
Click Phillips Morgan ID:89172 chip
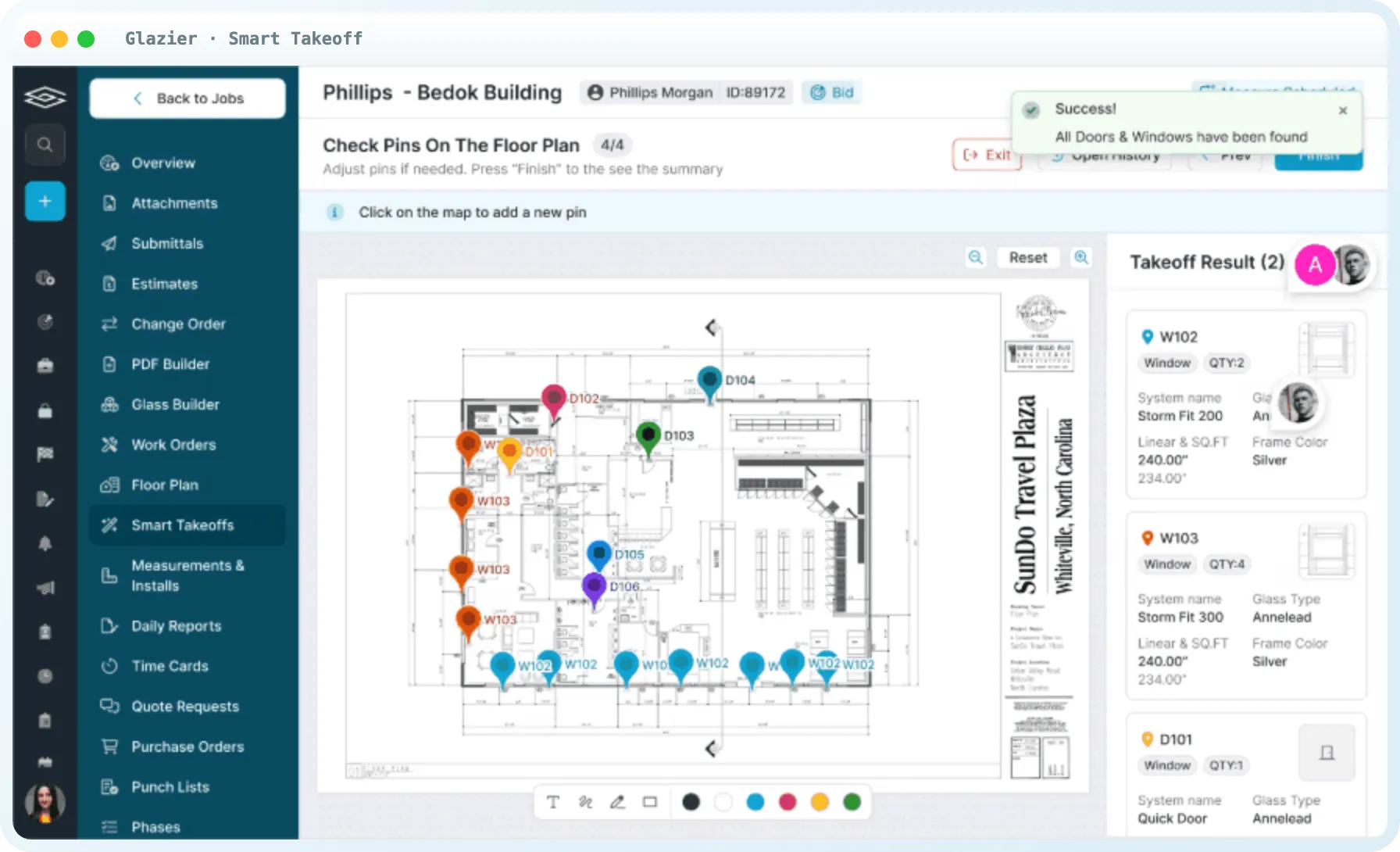687,92
